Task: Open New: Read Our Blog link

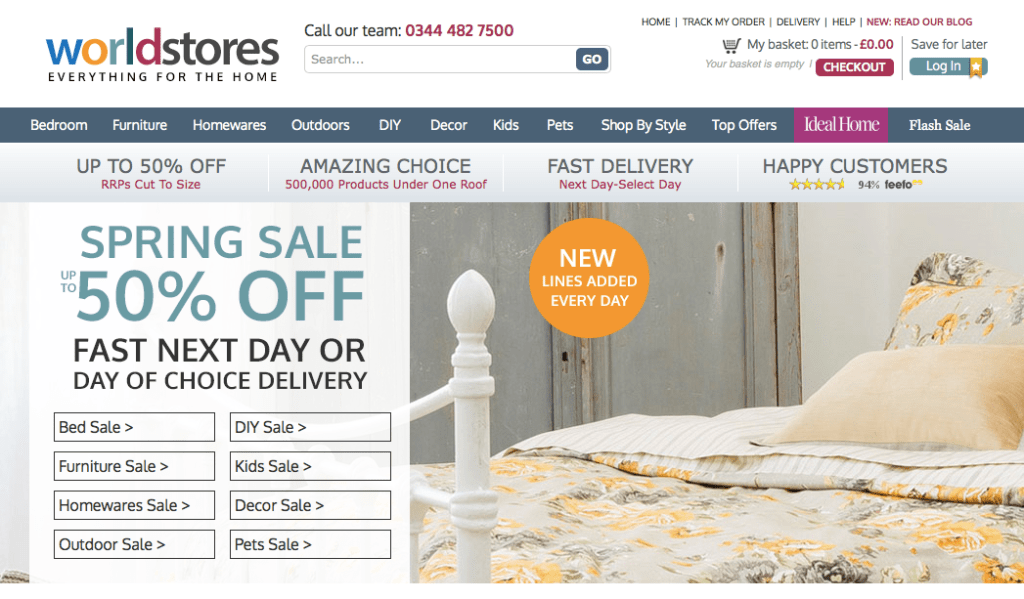Action: click(920, 22)
